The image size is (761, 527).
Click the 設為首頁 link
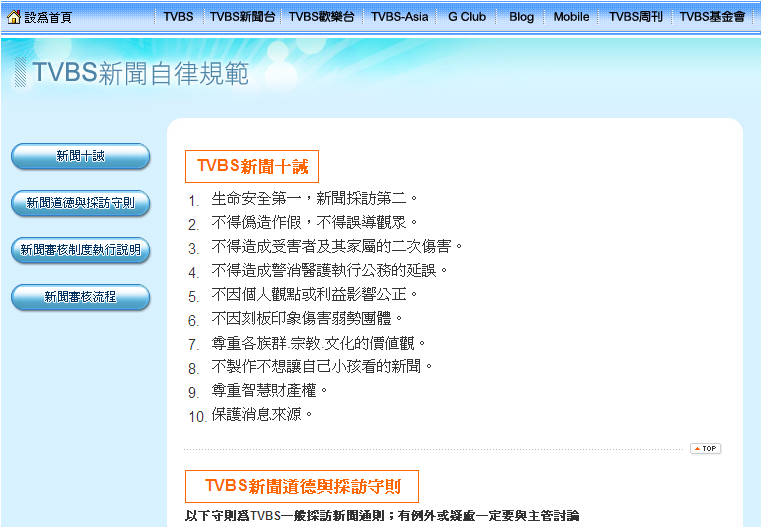click(x=48, y=17)
